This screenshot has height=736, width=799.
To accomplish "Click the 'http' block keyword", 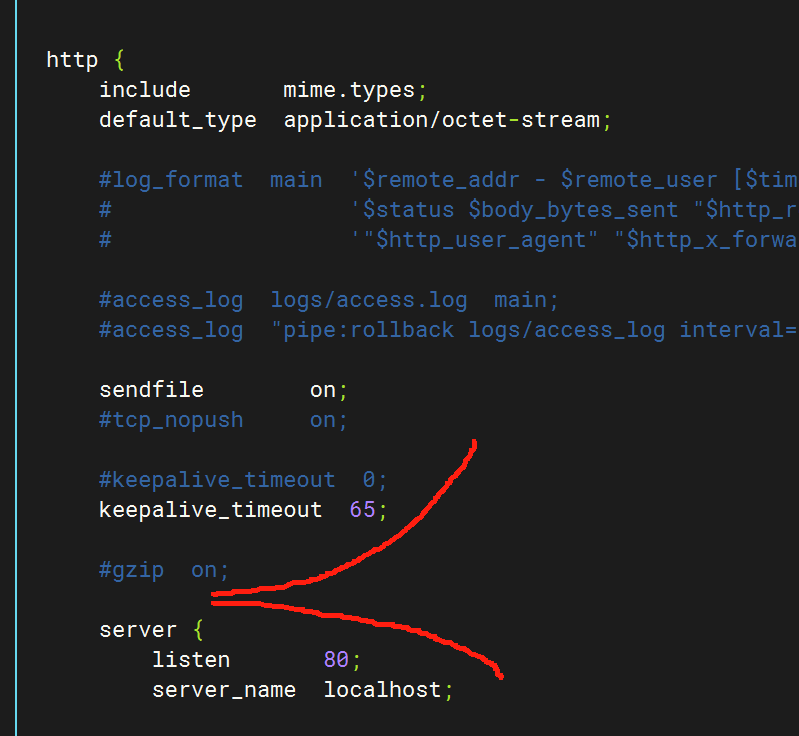I will (72, 60).
